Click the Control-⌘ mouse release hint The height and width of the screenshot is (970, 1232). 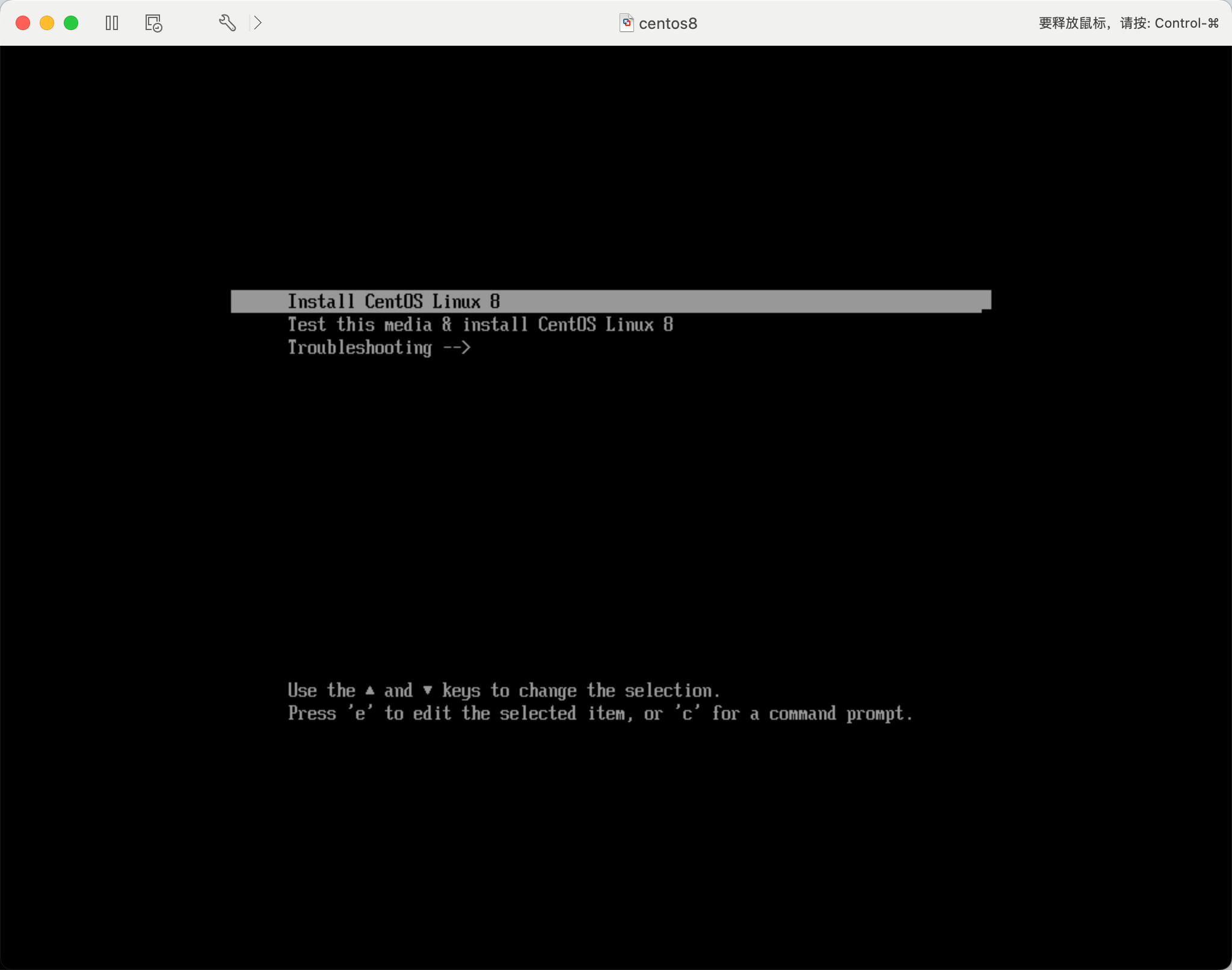(x=1128, y=23)
